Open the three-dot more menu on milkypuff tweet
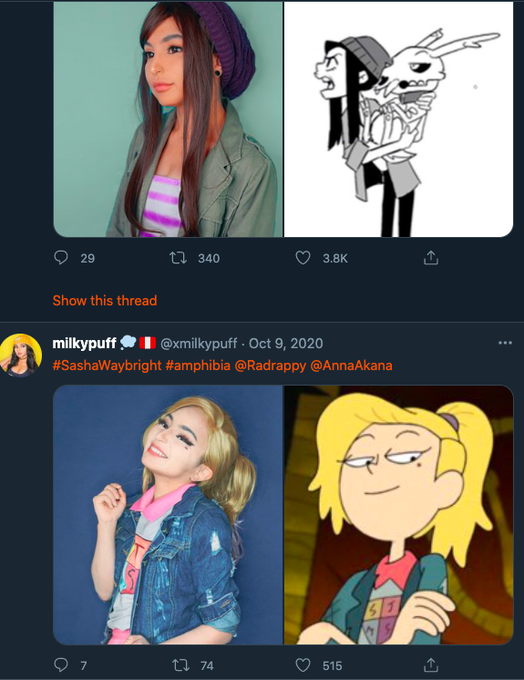 [x=505, y=343]
